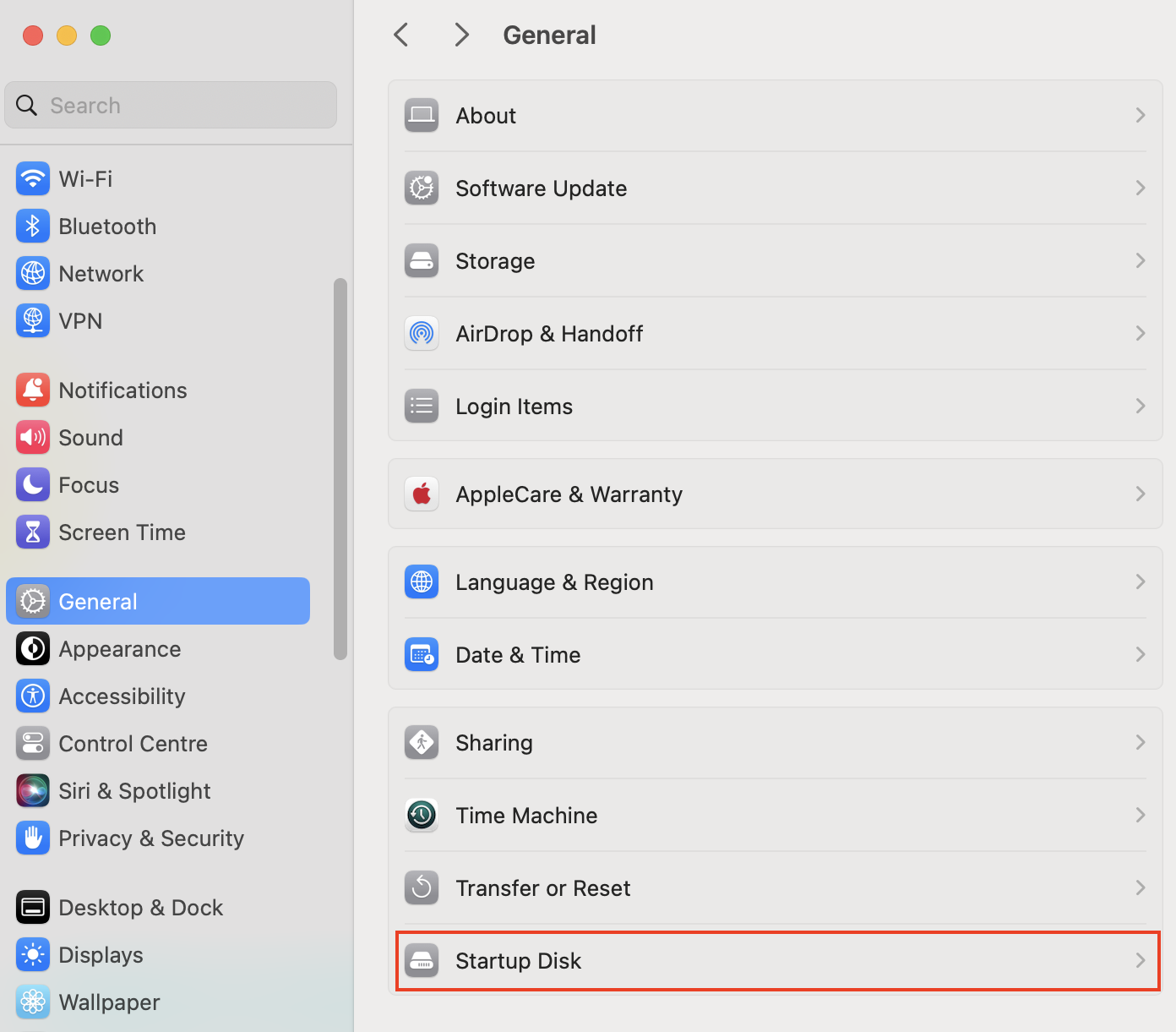Go forward with the forward arrow

(x=461, y=35)
